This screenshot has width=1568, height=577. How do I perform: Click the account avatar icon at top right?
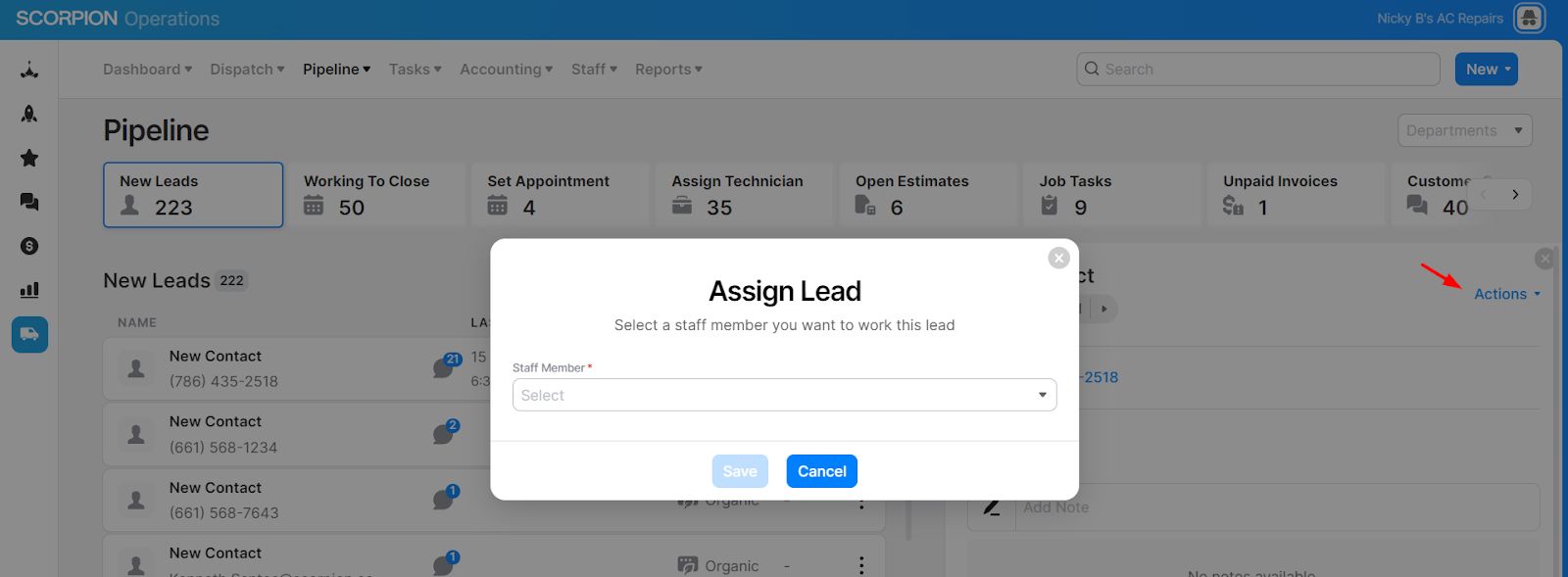(1529, 18)
